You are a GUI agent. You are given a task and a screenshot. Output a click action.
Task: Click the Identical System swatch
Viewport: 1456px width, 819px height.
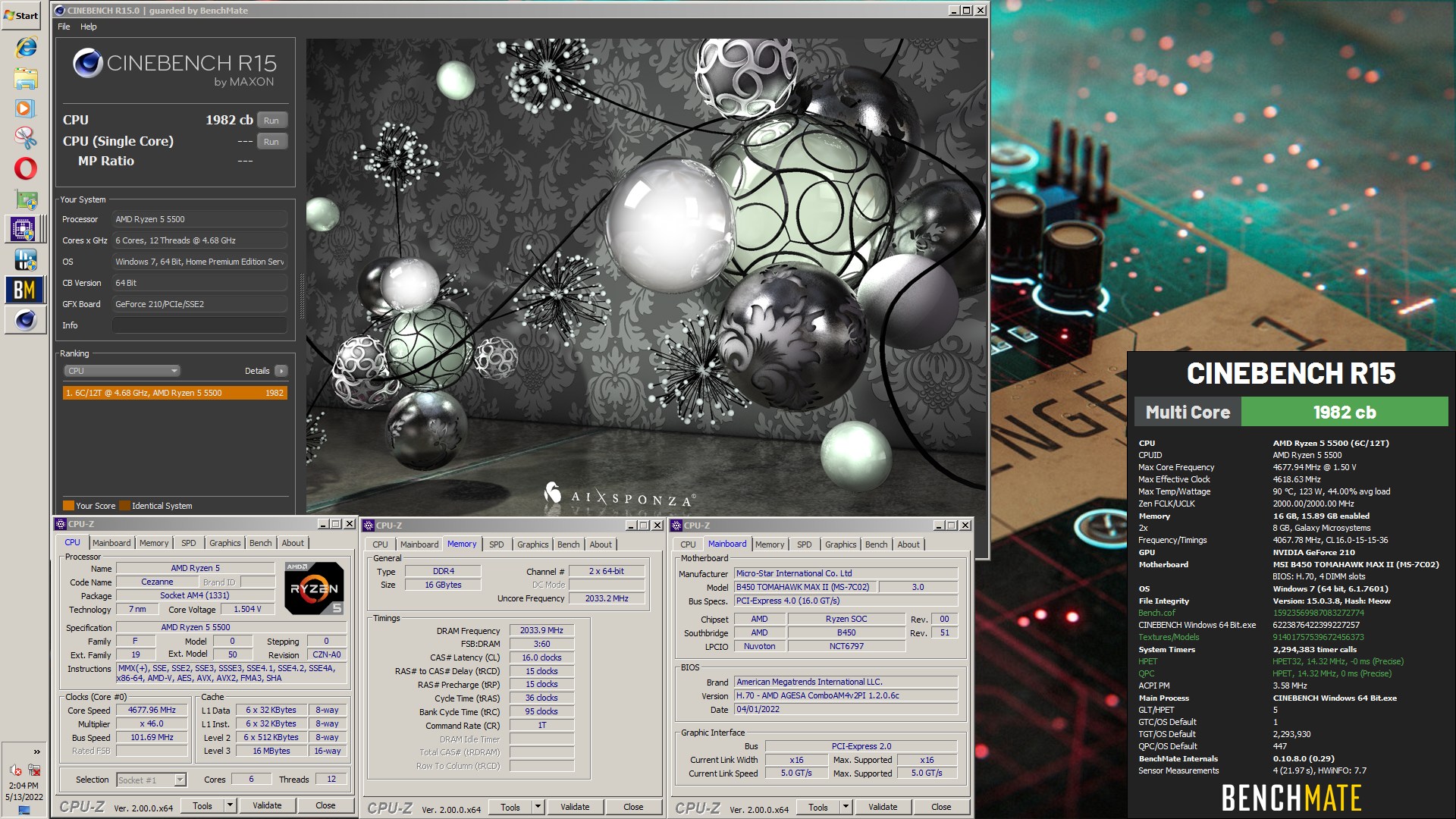(x=124, y=506)
